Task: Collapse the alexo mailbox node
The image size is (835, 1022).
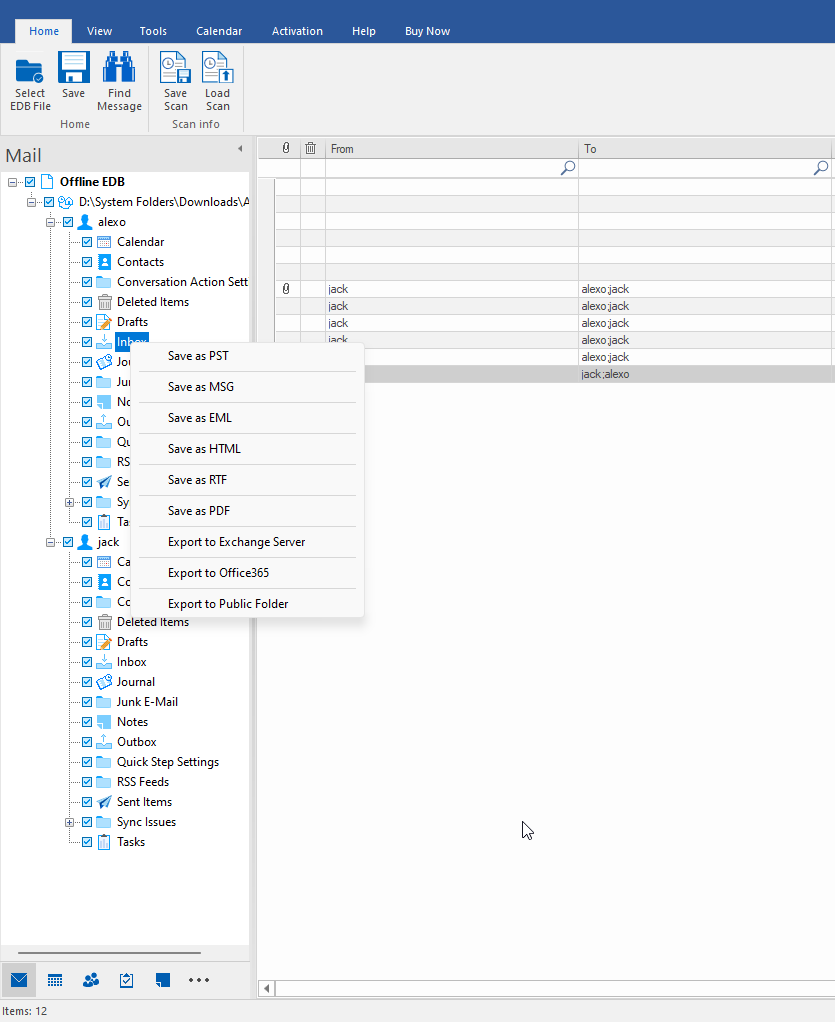Action: tap(50, 222)
